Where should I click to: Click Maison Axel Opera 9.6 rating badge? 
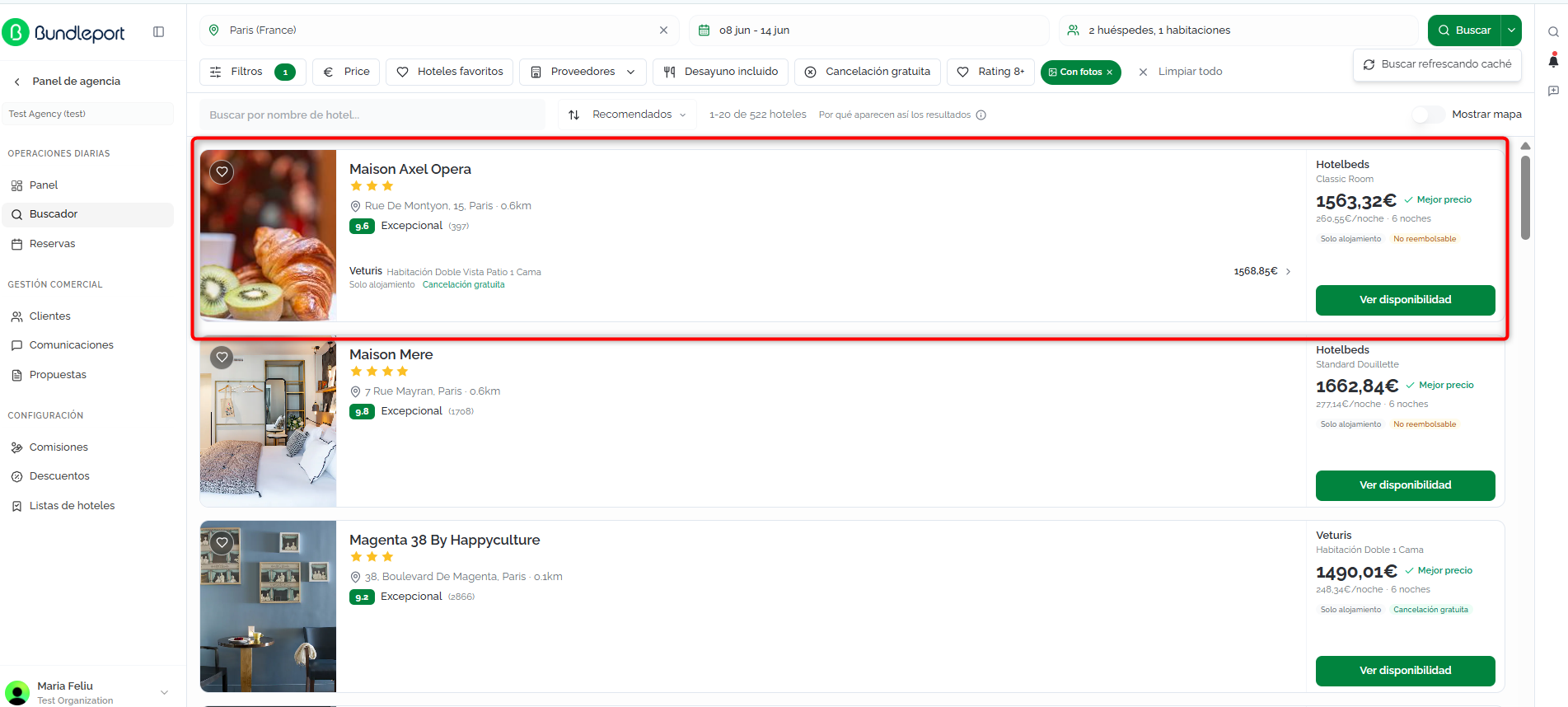point(362,227)
